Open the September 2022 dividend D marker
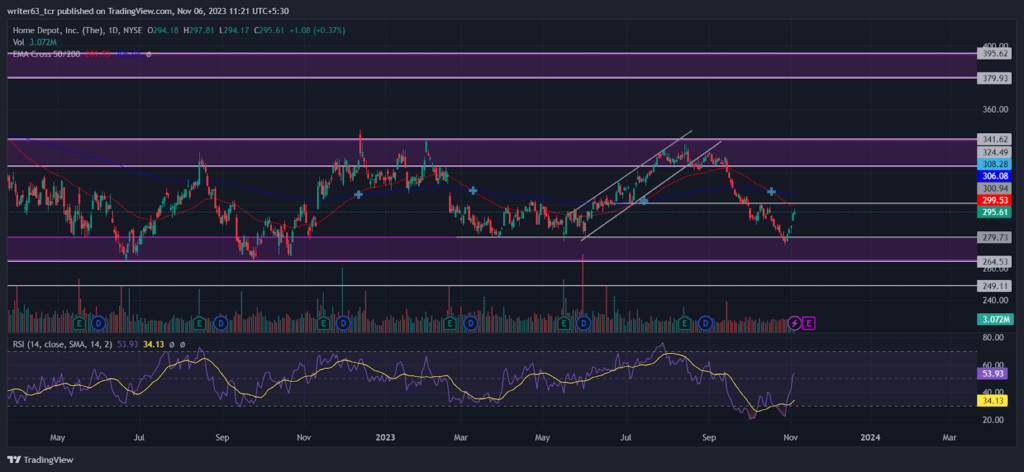This screenshot has height=472, width=1024. click(x=221, y=323)
